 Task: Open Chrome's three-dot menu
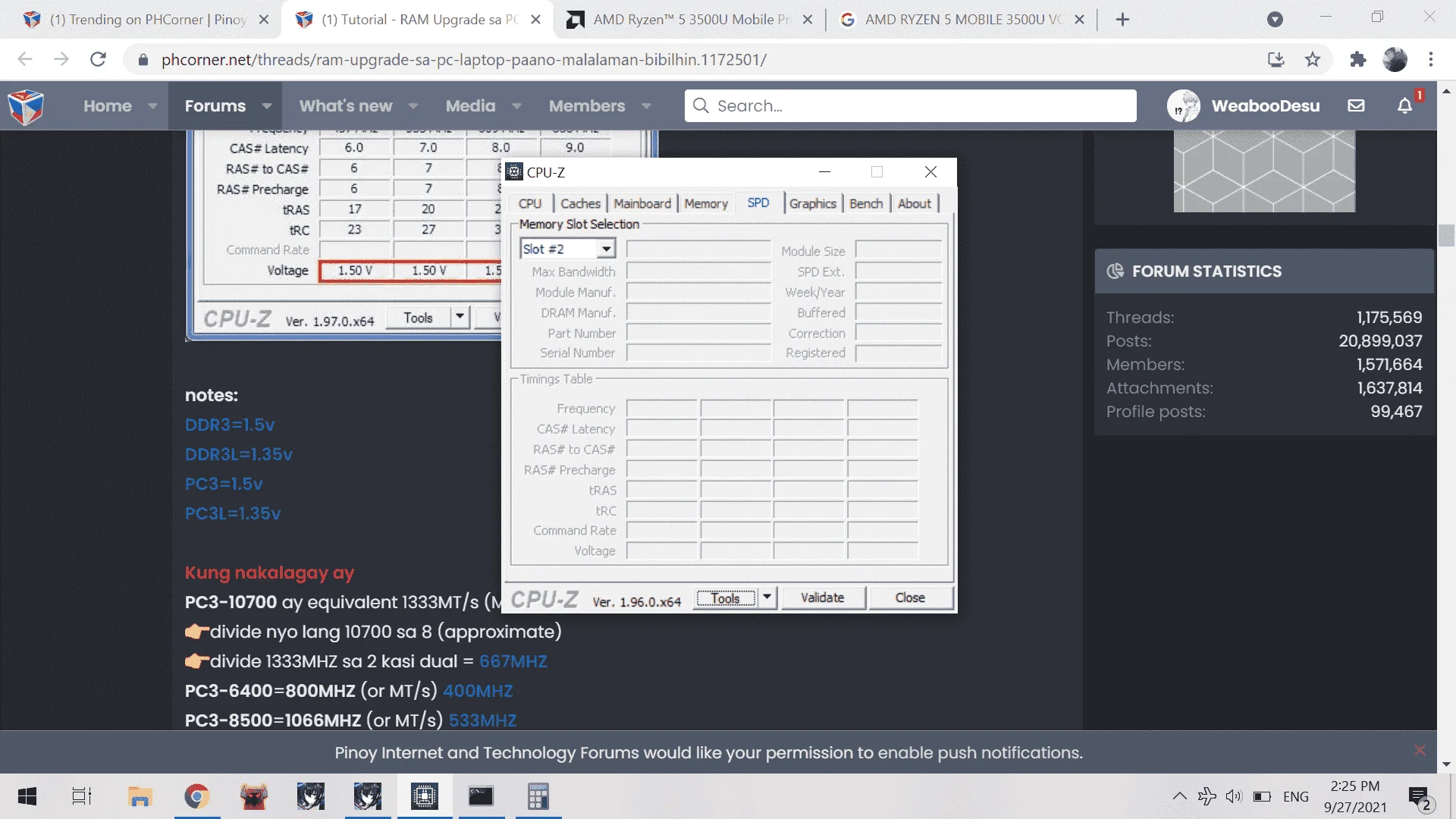pos(1431,59)
